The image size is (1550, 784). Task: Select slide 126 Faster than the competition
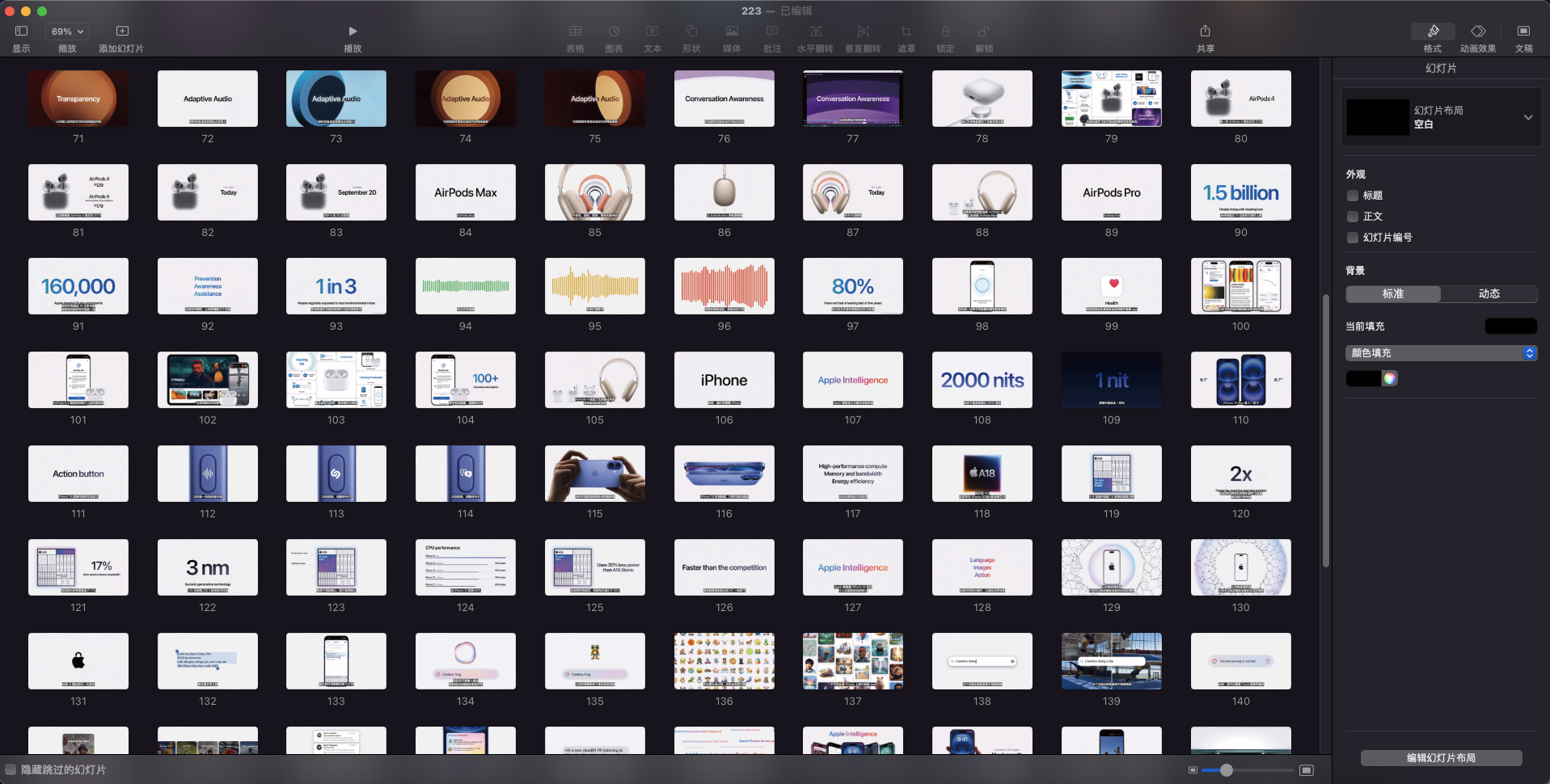[x=724, y=567]
